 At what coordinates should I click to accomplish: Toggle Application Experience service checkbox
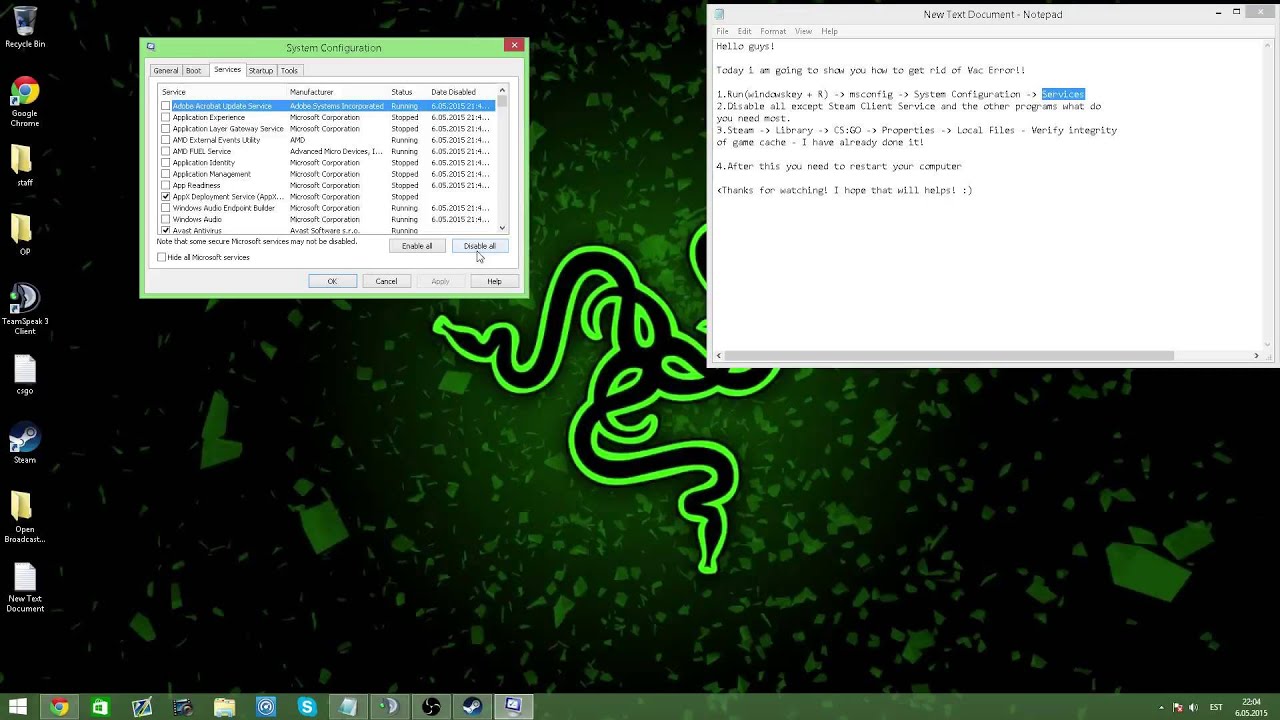165,117
